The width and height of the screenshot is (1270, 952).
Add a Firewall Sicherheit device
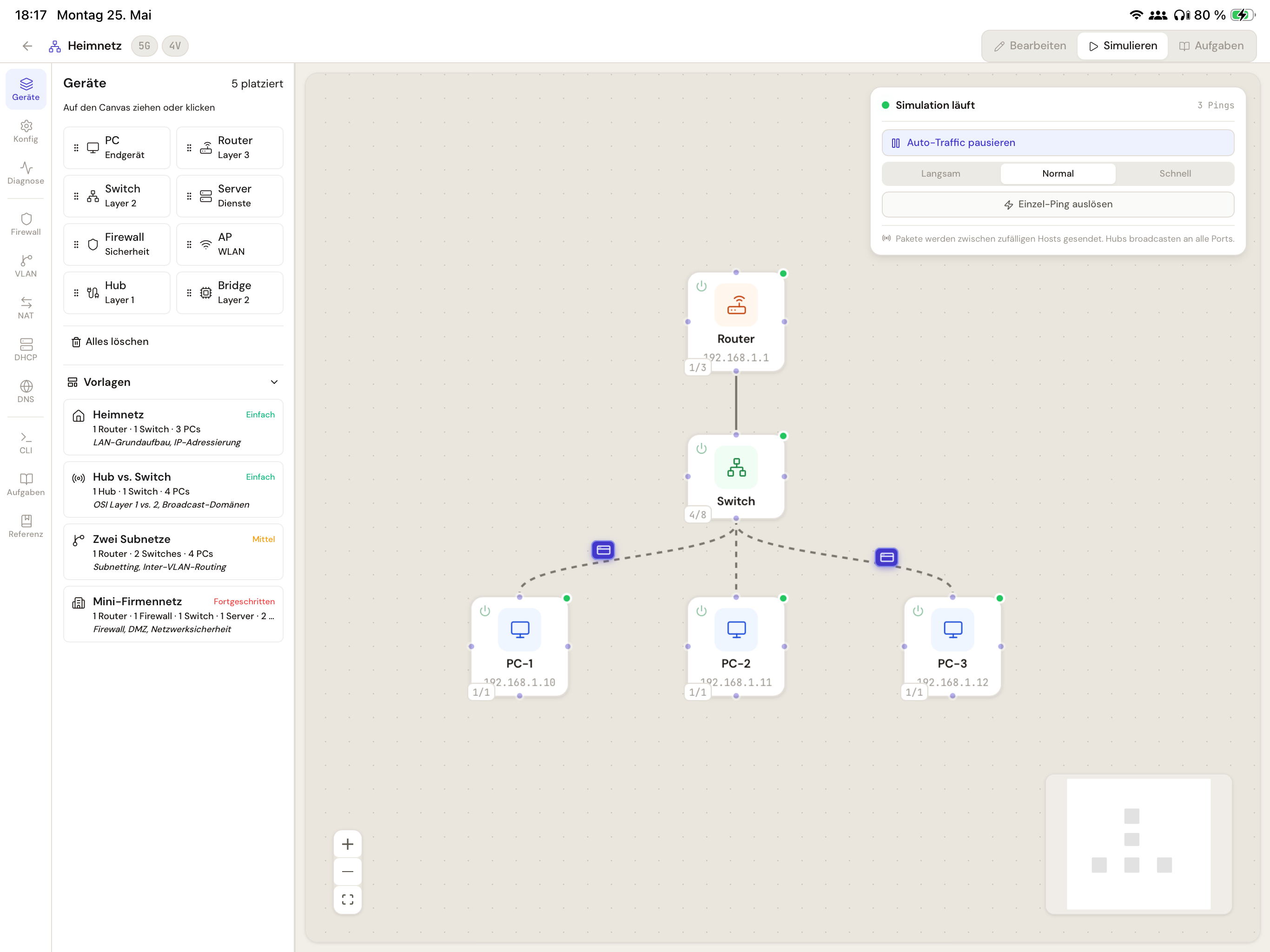click(x=117, y=244)
